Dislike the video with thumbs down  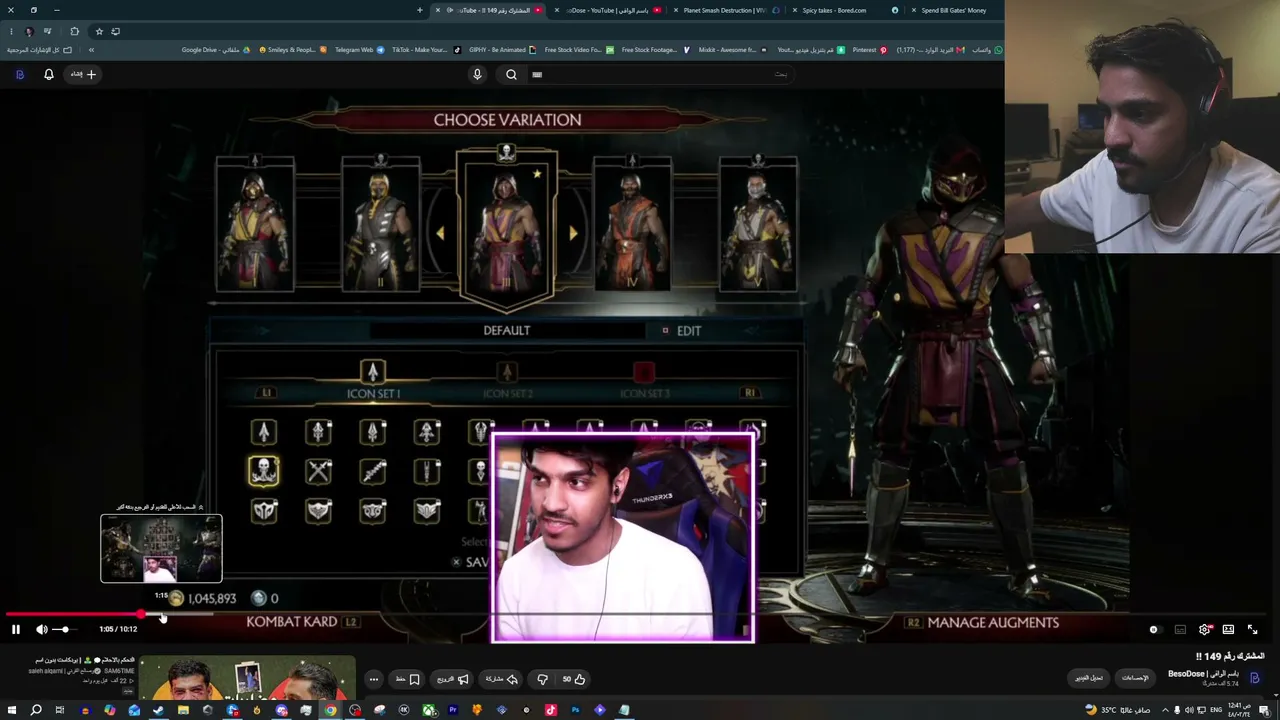(x=543, y=679)
